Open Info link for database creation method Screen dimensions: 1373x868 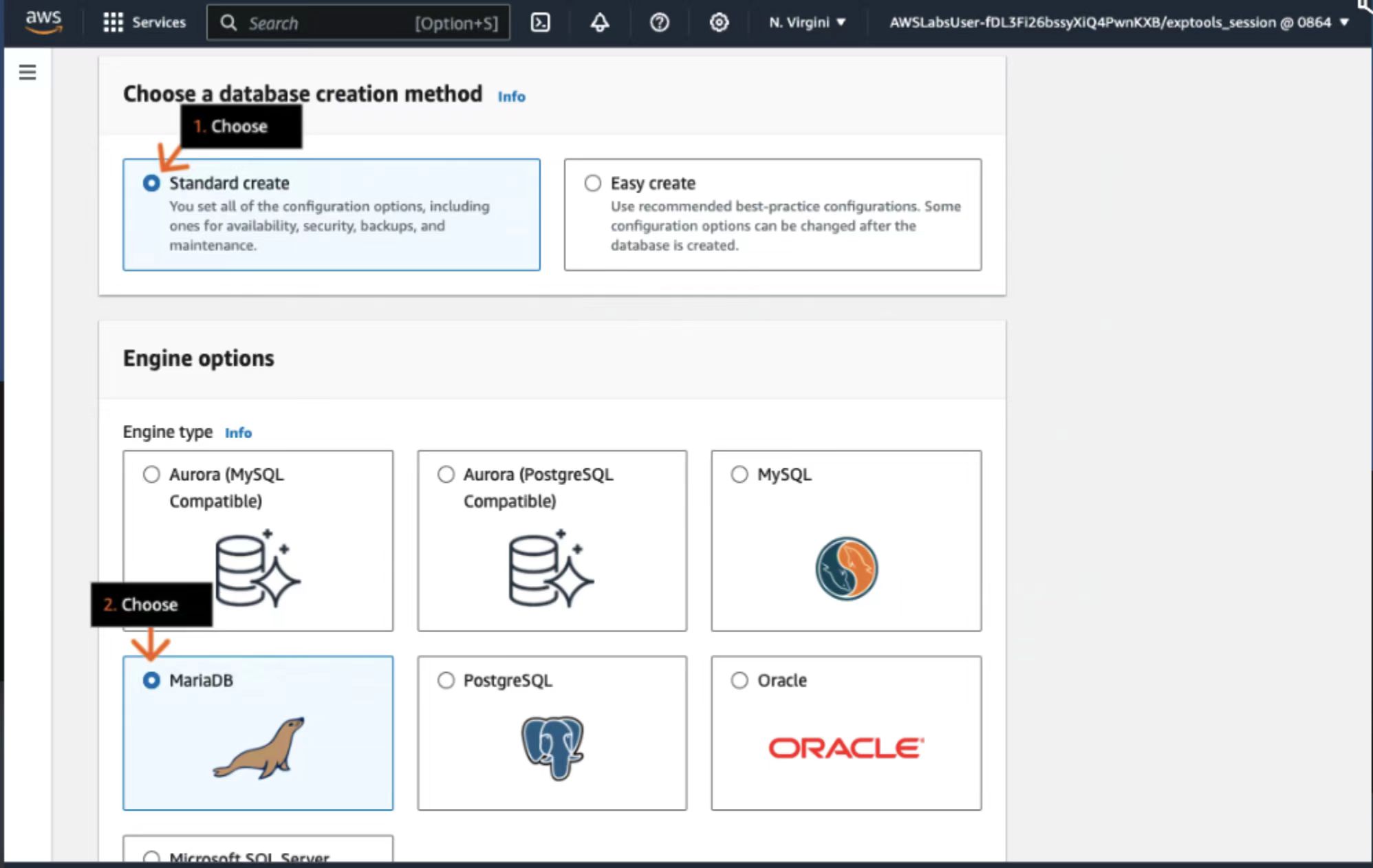coord(511,97)
